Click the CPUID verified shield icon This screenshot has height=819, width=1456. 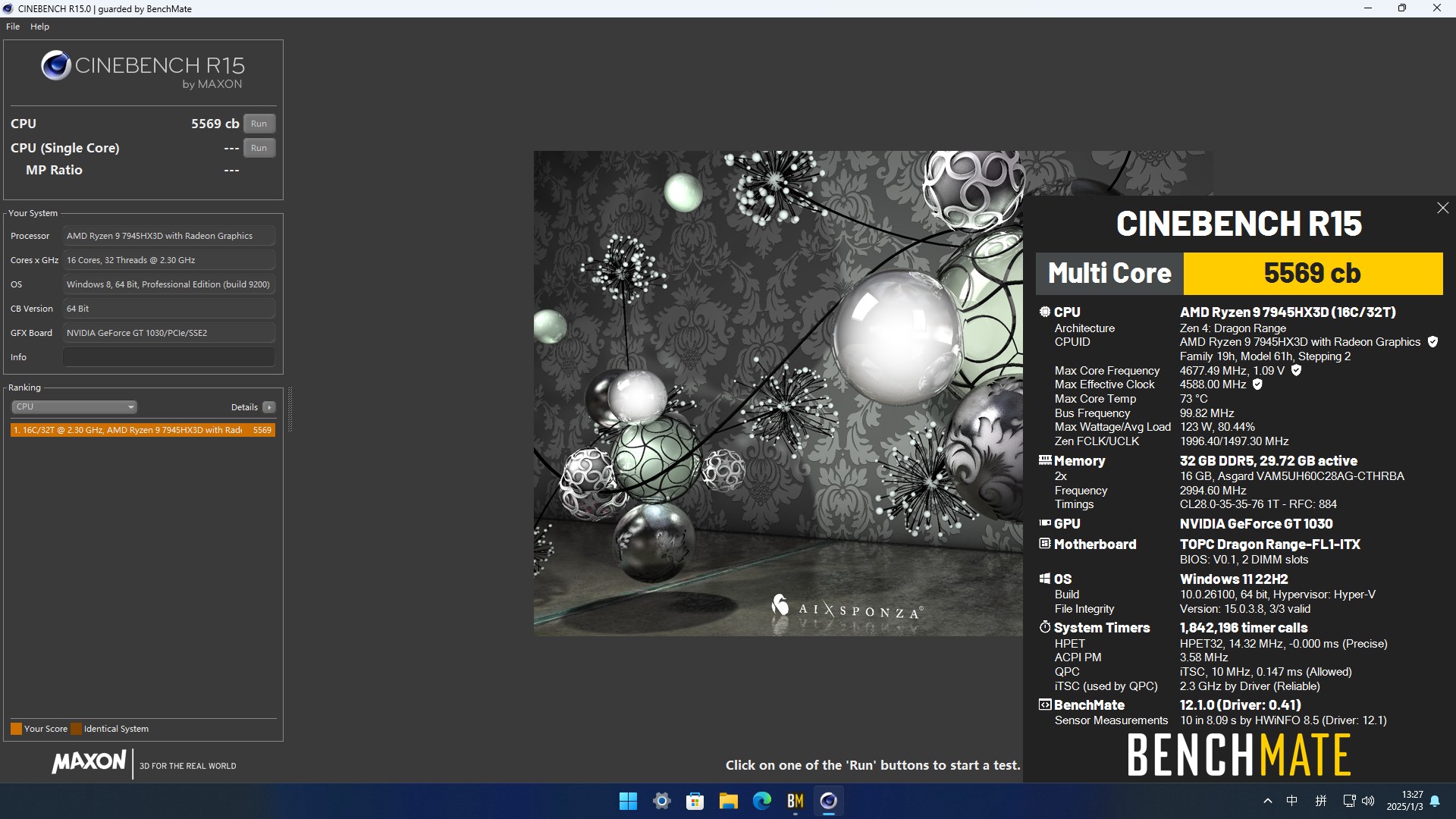click(1432, 342)
